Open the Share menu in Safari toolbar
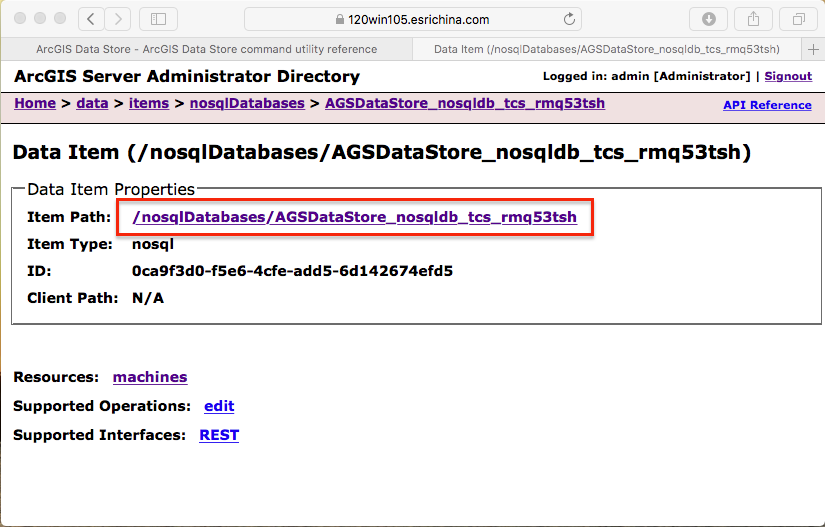The width and height of the screenshot is (825, 527). (x=753, y=19)
